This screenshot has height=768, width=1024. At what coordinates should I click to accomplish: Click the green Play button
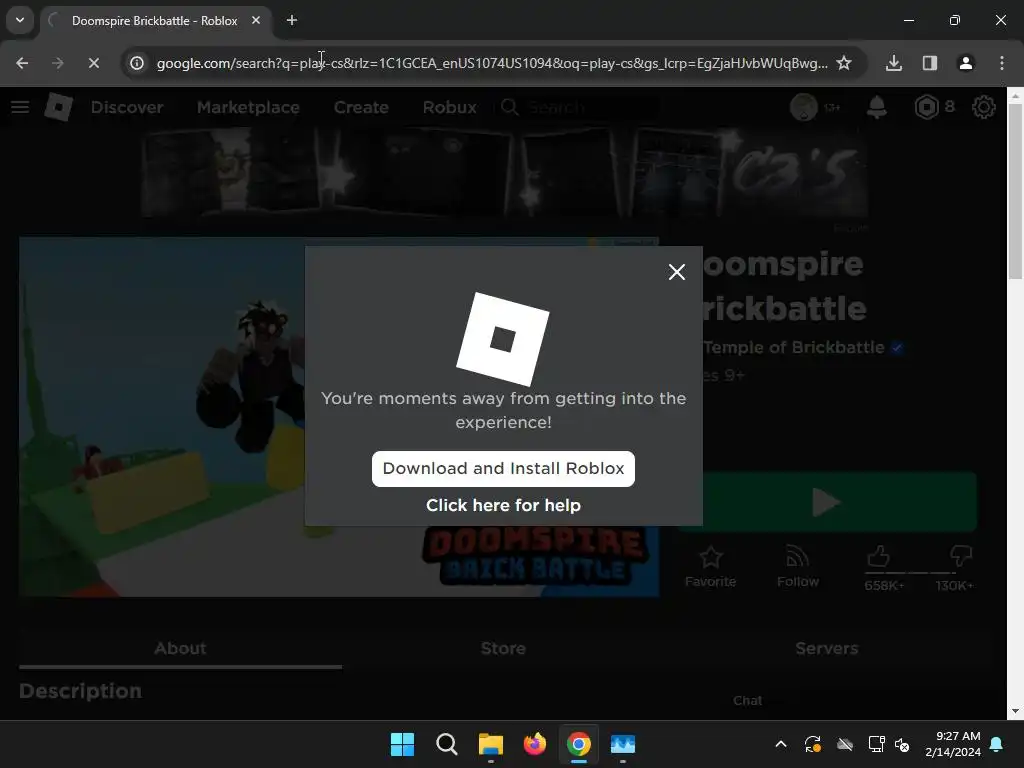click(x=827, y=502)
